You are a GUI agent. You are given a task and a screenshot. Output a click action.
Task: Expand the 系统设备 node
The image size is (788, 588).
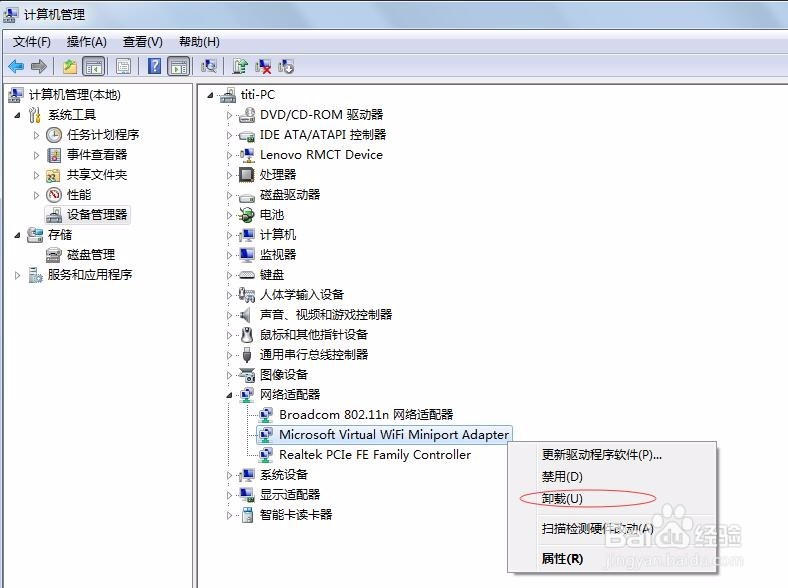click(229, 475)
